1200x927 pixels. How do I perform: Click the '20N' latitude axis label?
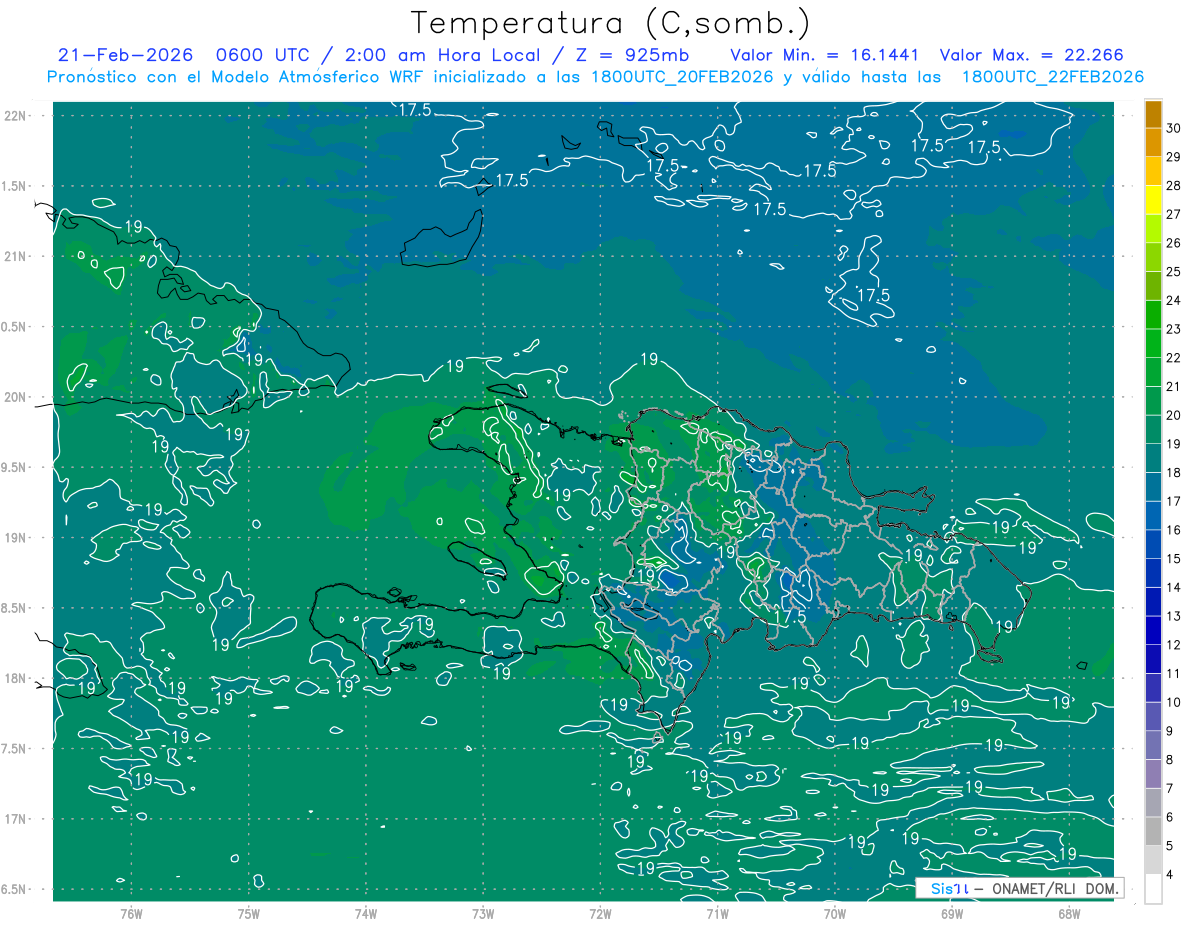tap(17, 397)
